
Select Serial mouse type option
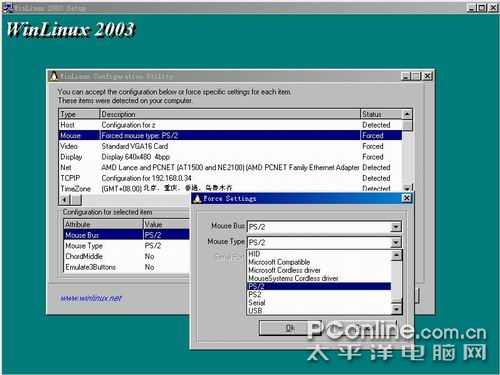pos(319,303)
